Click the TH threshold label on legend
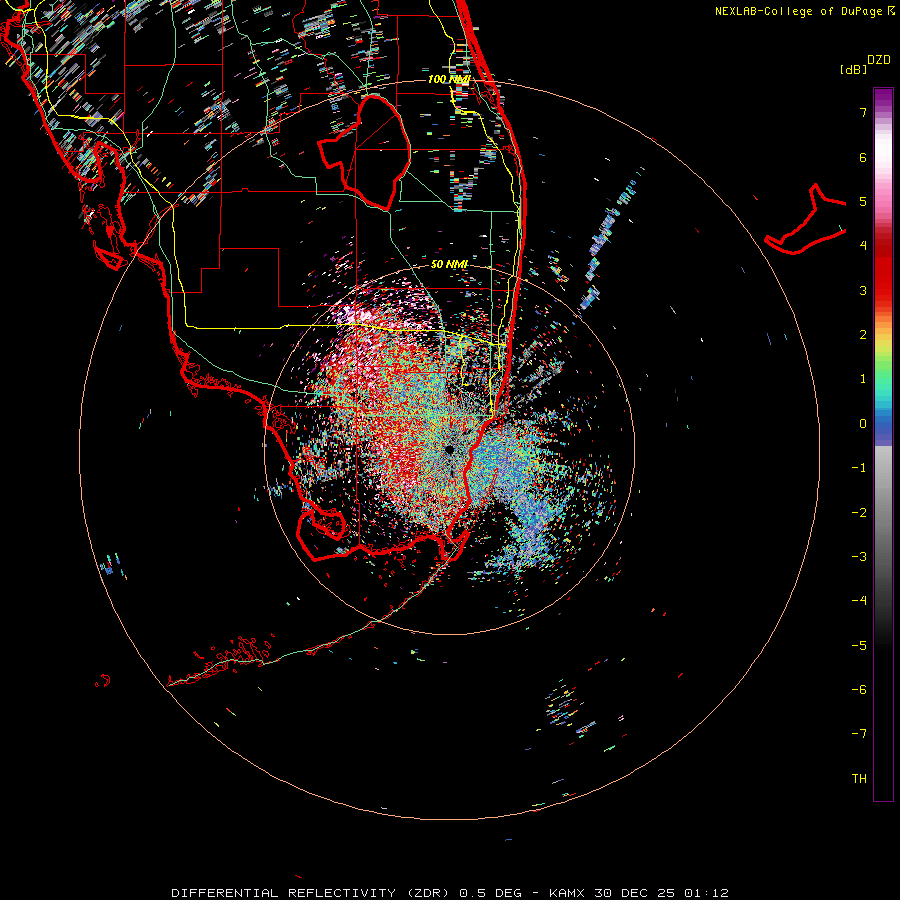The image size is (900, 900). click(x=859, y=778)
